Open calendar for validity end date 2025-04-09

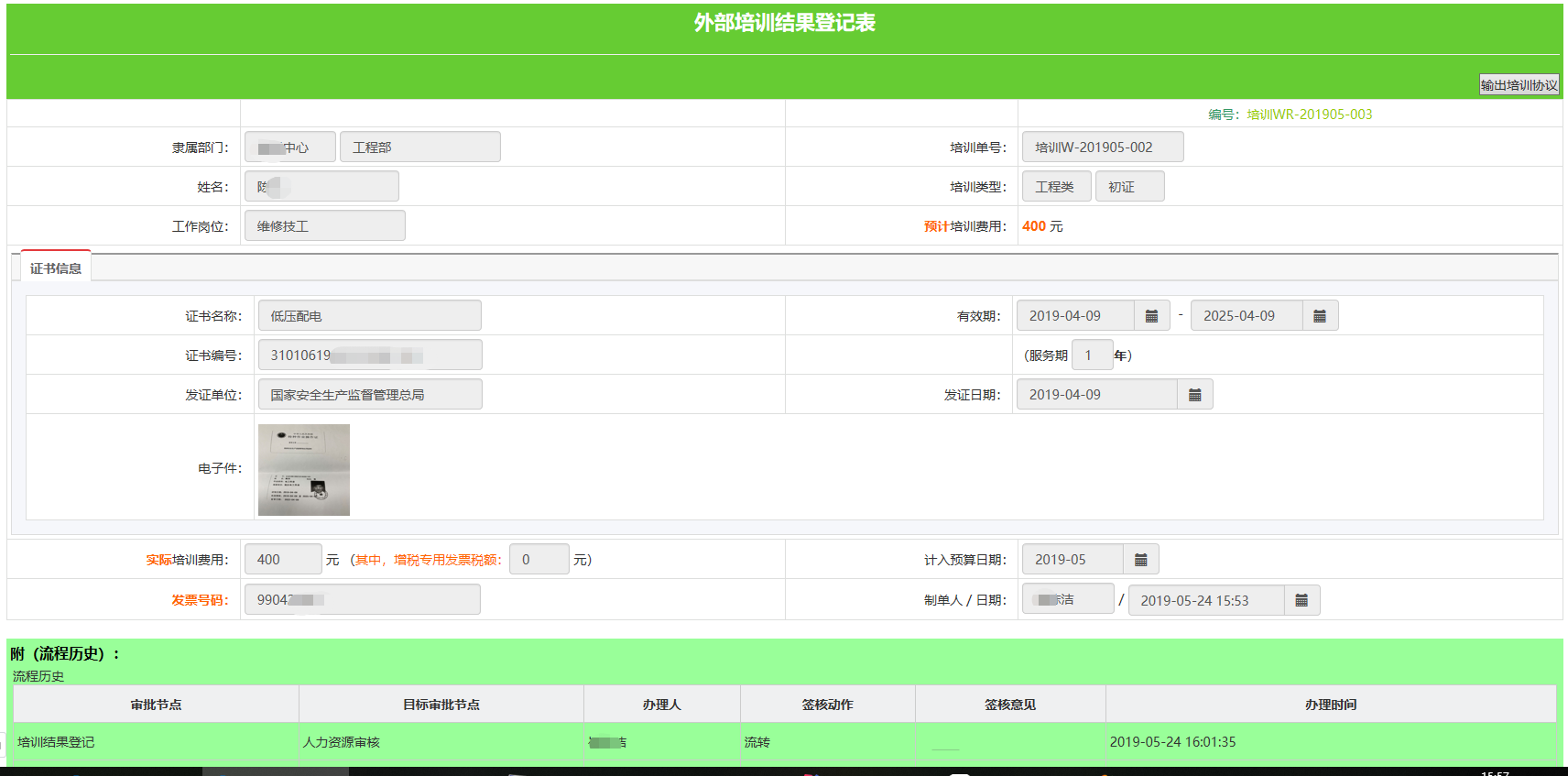click(x=1319, y=316)
